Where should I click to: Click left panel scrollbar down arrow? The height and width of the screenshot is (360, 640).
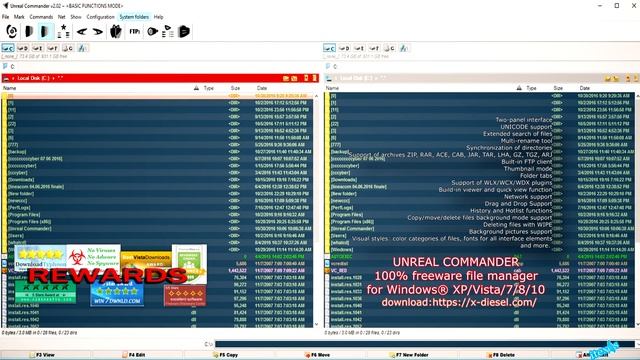[x=316, y=324]
